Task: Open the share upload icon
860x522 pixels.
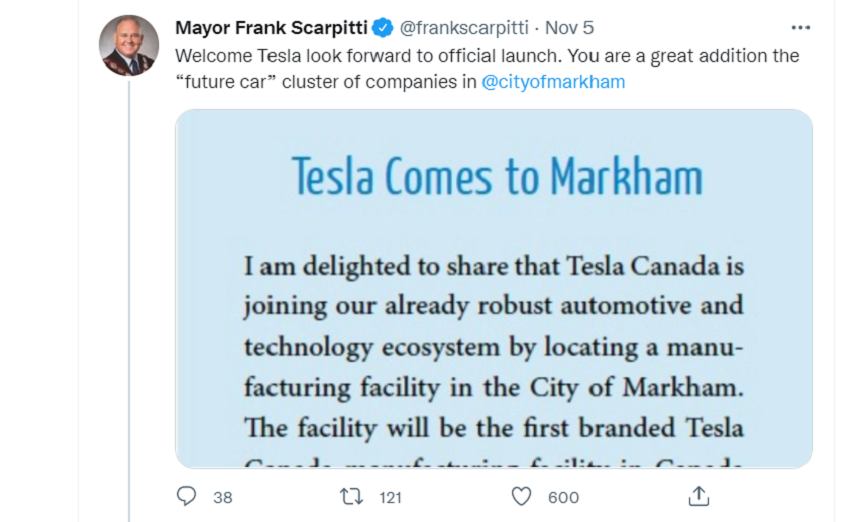Action: pos(699,496)
